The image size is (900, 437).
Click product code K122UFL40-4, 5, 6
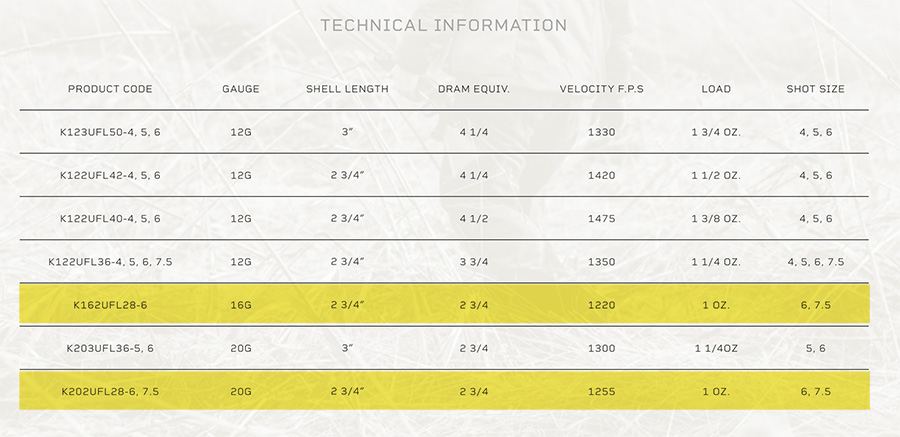click(110, 218)
